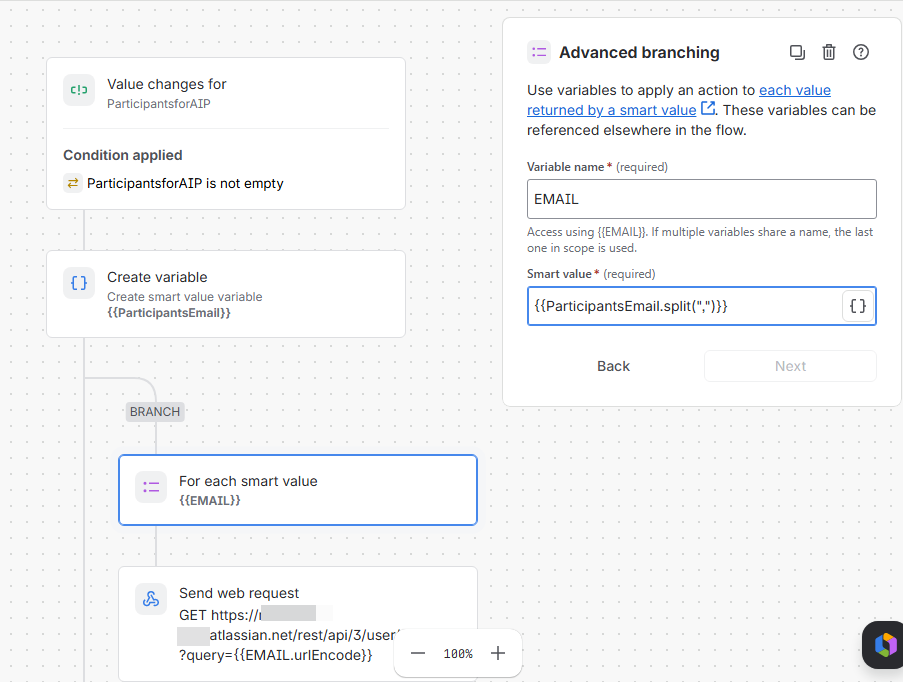Click the 'ParticipantsforAIP' subtitle under Value changes for
Screen dimensions: 903x682
159,104
